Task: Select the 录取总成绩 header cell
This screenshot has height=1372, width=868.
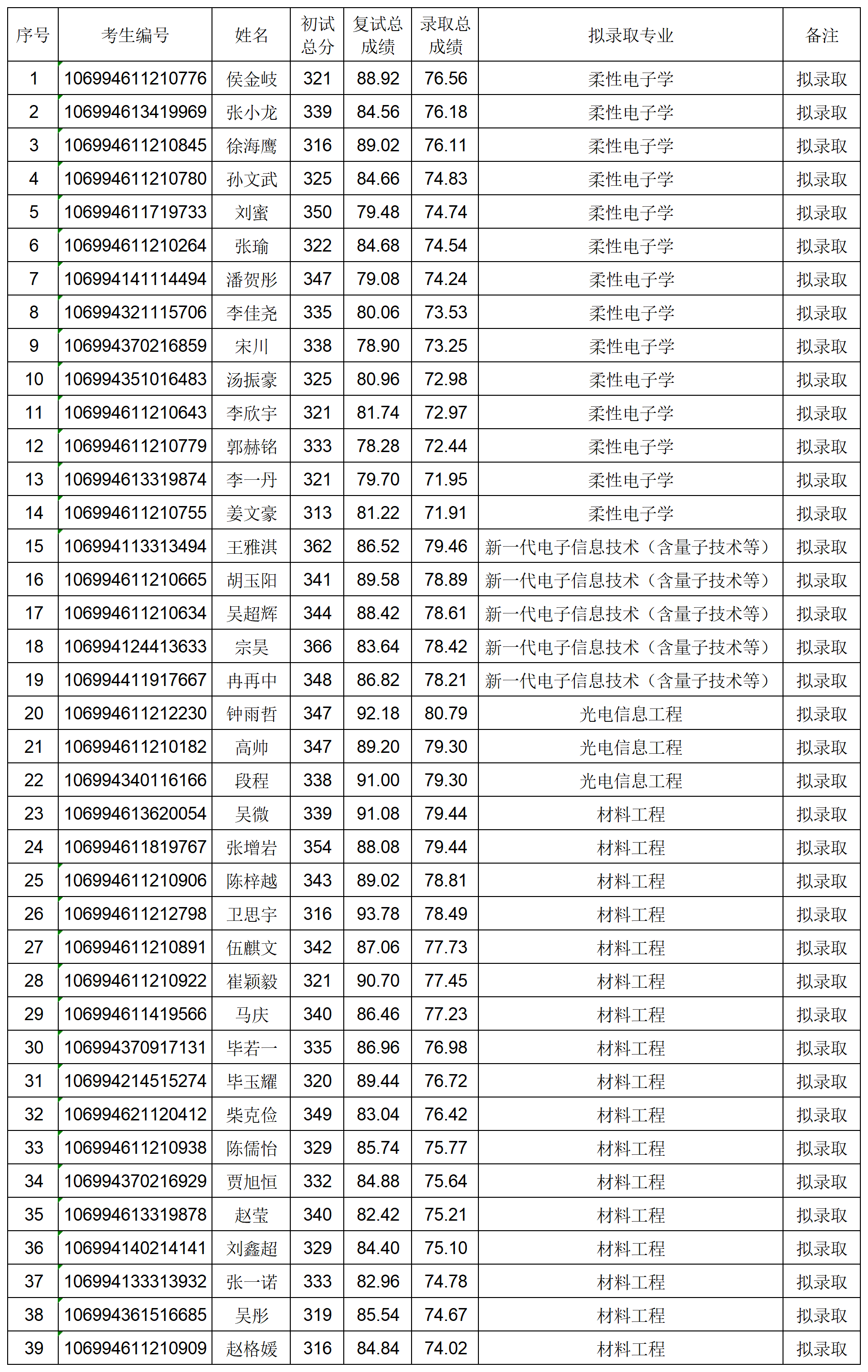Action: coord(445,35)
